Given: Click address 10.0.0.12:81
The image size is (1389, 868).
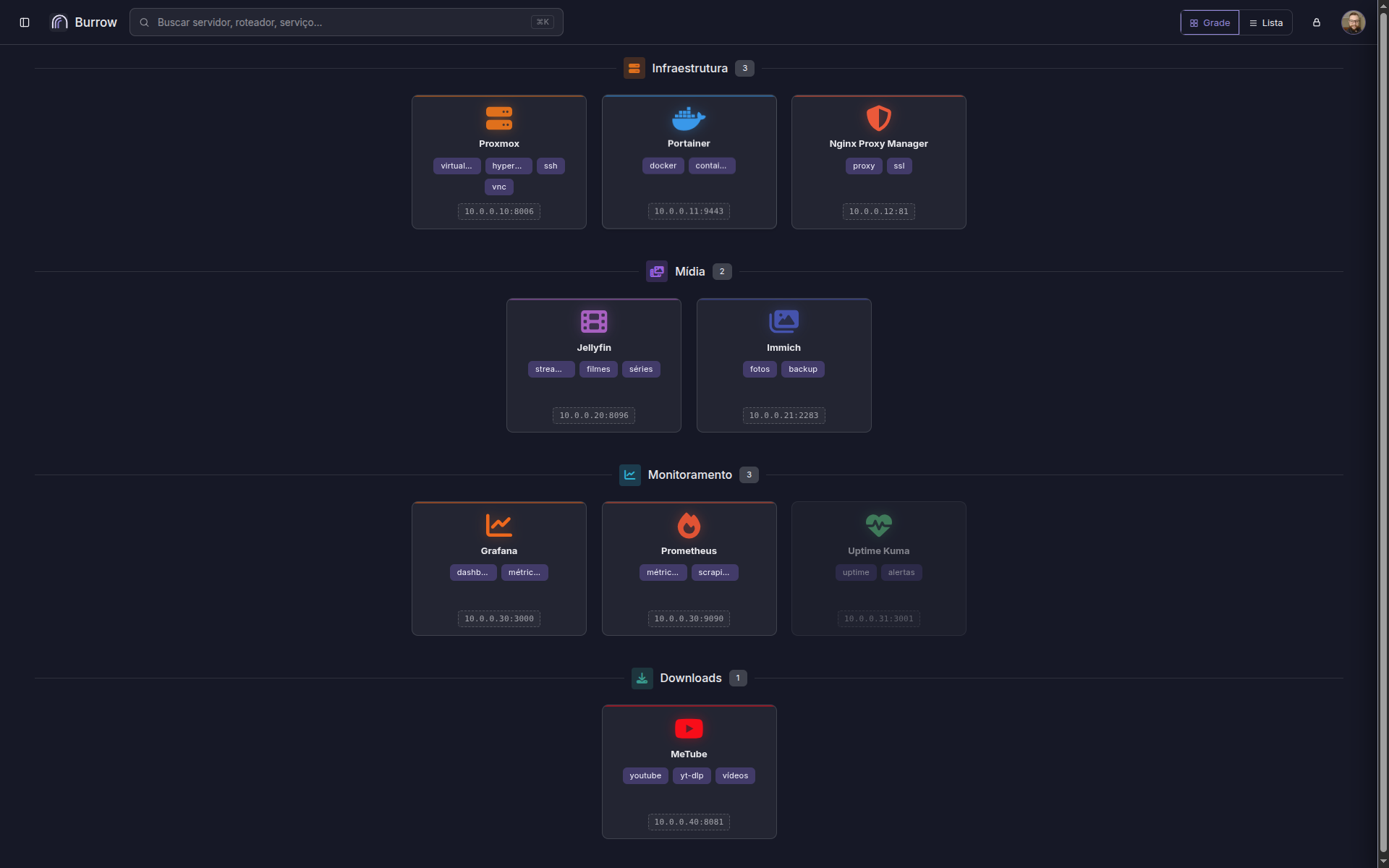Looking at the screenshot, I should coord(878,212).
